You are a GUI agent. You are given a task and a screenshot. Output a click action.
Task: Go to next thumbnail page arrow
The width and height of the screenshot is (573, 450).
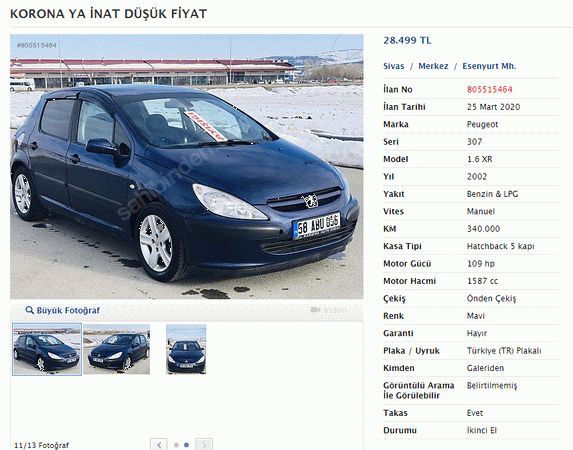(x=204, y=445)
